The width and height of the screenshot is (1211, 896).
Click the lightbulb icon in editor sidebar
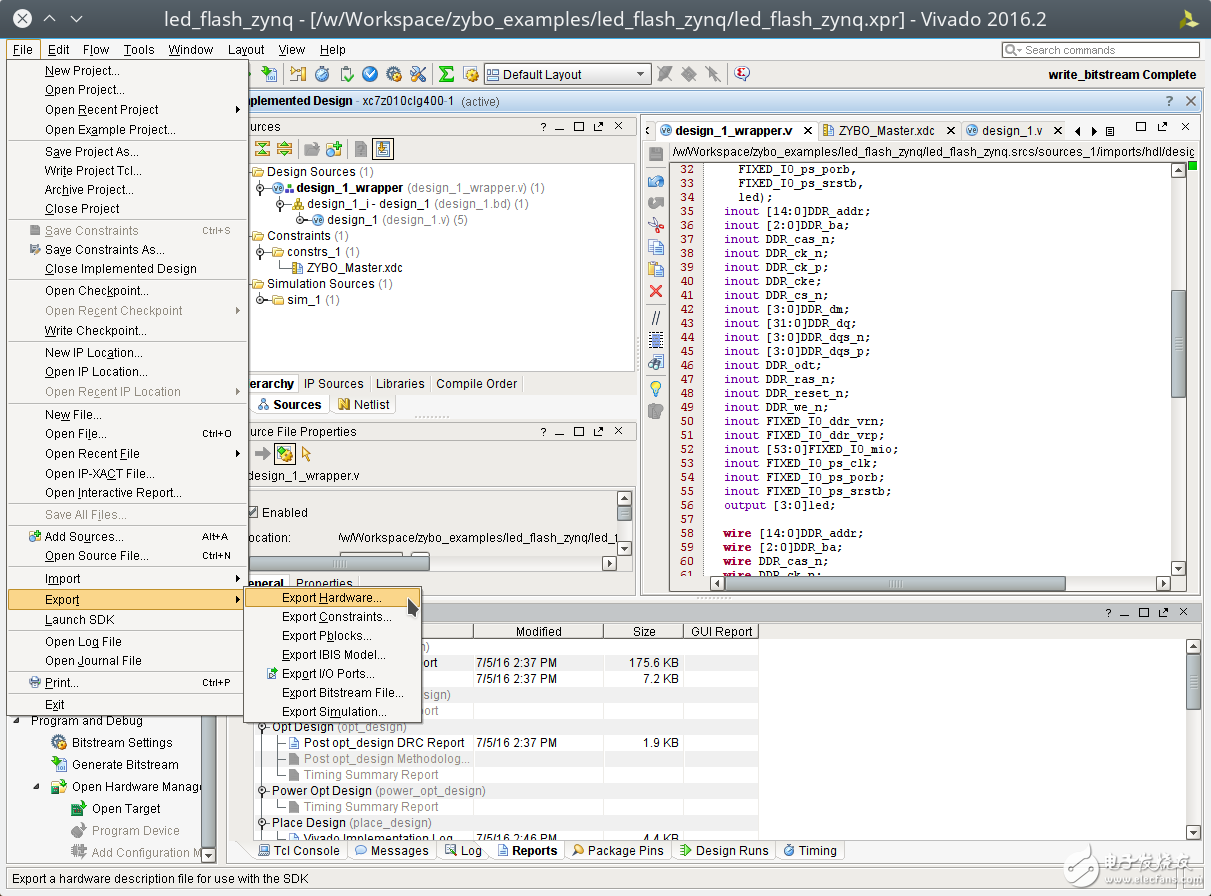pyautogui.click(x=656, y=388)
